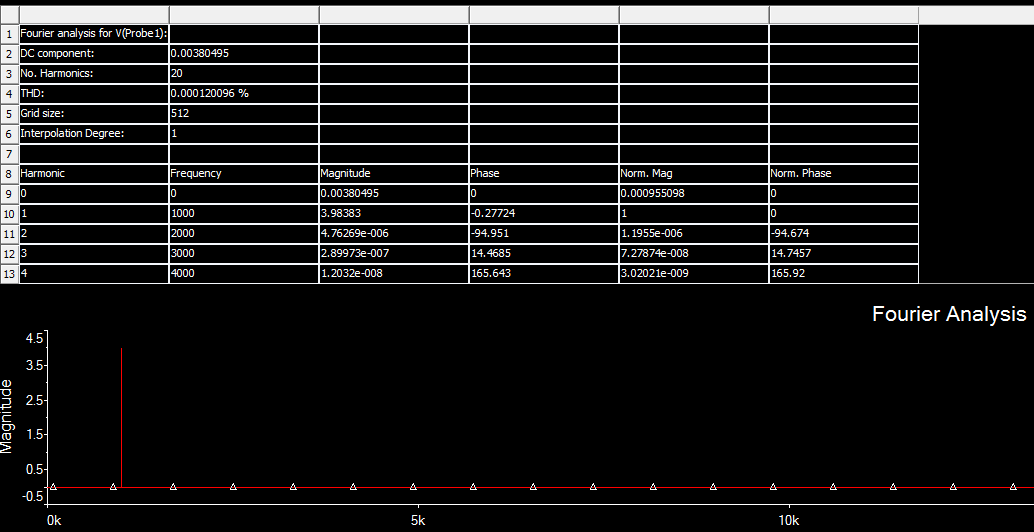Click the phase cell -0.27724
1034x532 pixels.
(544, 214)
